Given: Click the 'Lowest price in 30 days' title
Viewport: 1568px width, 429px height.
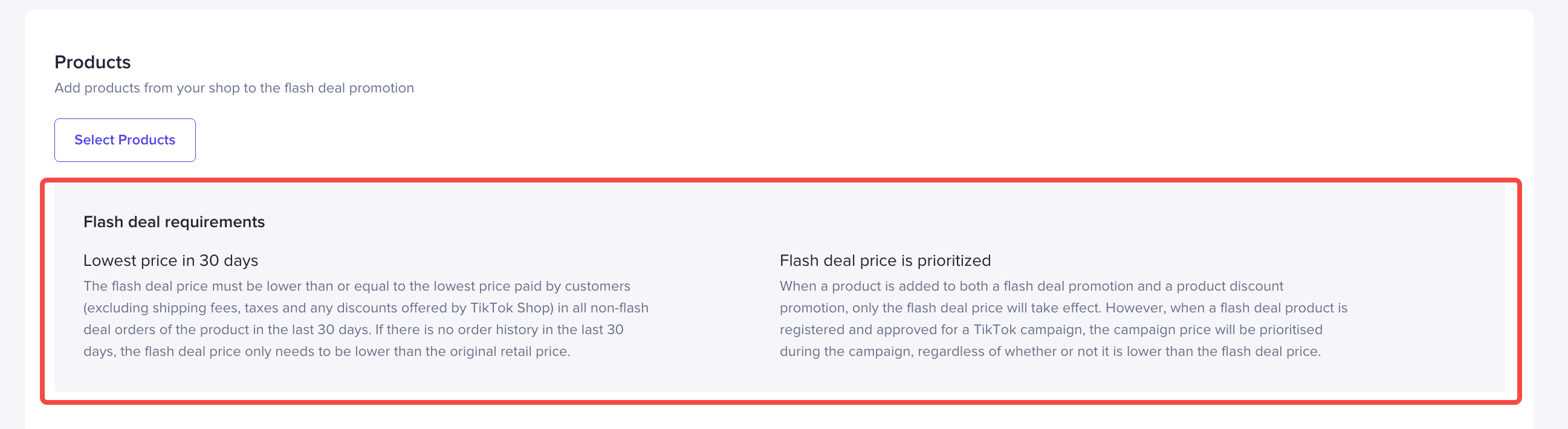Looking at the screenshot, I should point(170,260).
